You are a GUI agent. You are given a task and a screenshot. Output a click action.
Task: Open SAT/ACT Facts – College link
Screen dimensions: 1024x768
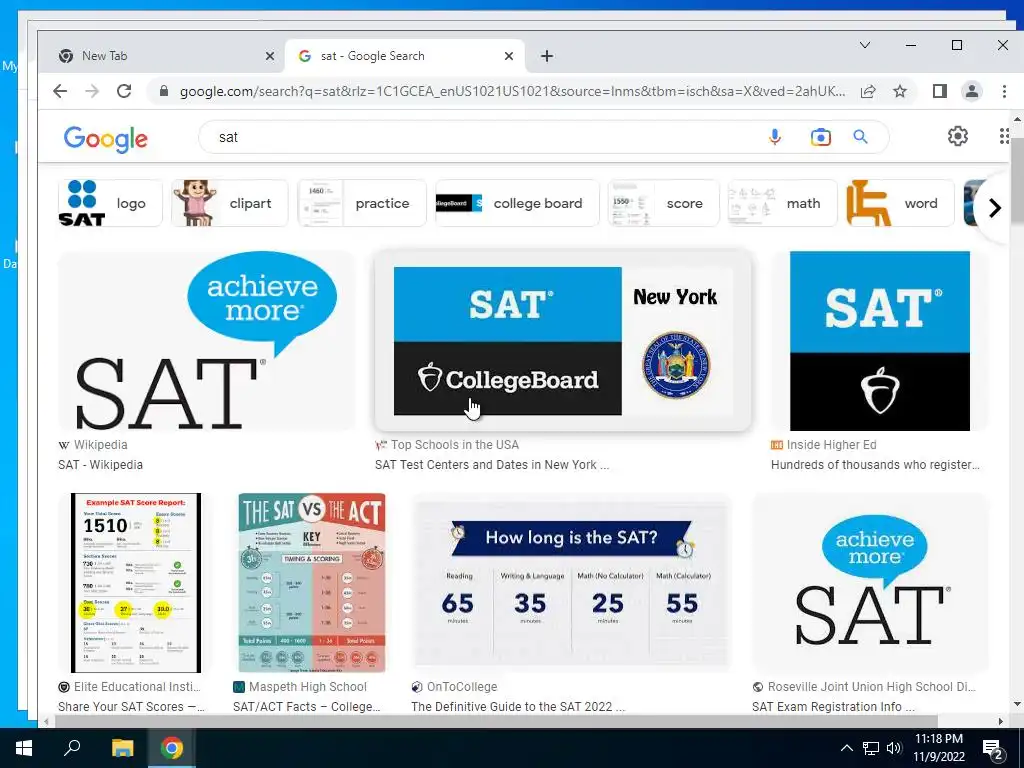pos(307,707)
